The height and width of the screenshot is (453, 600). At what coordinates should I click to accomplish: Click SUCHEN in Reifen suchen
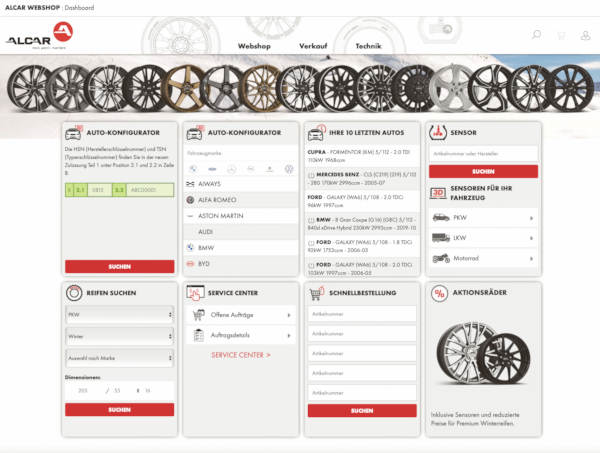tap(119, 410)
